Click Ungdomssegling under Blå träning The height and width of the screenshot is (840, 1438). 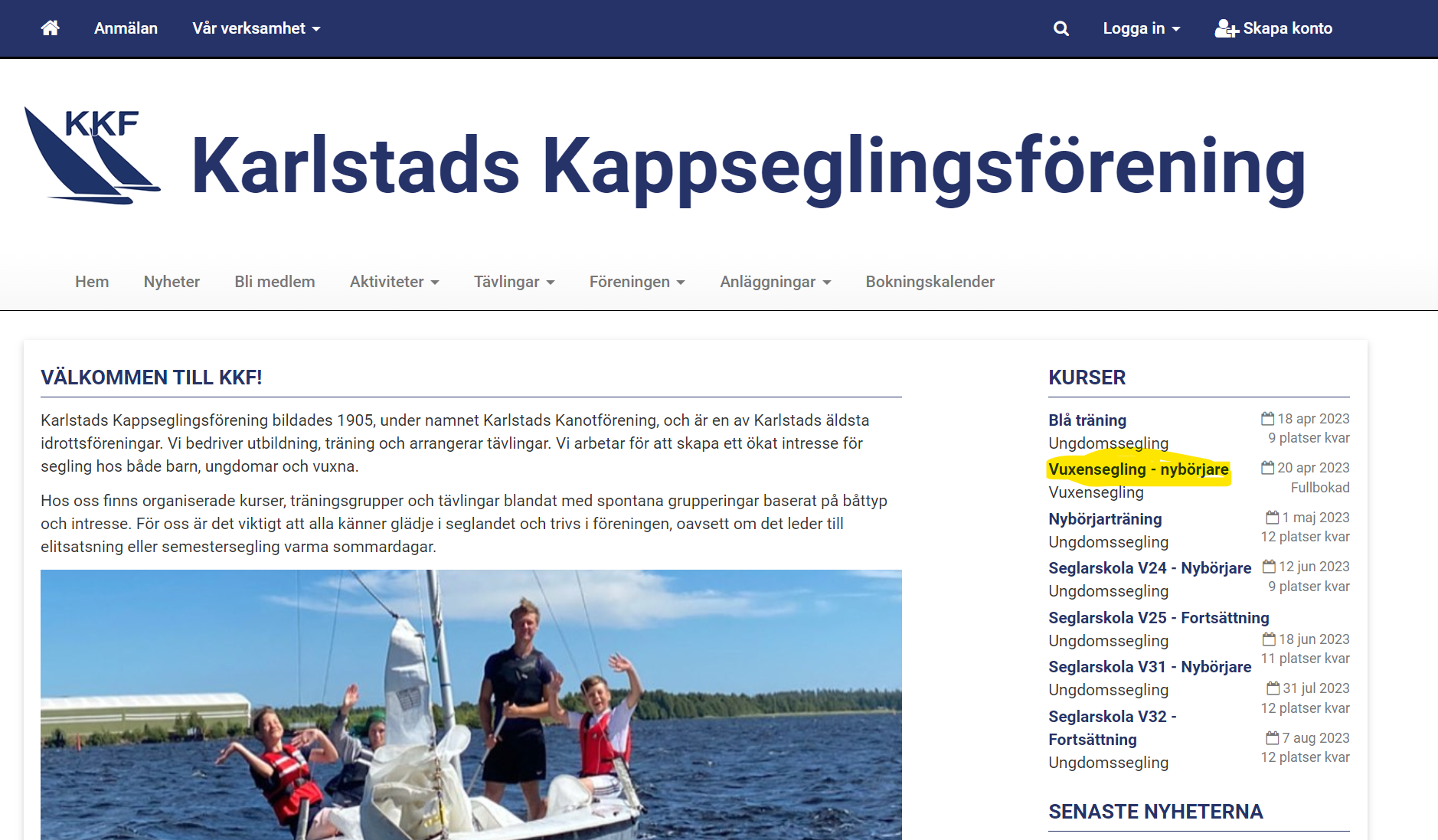(x=1108, y=443)
